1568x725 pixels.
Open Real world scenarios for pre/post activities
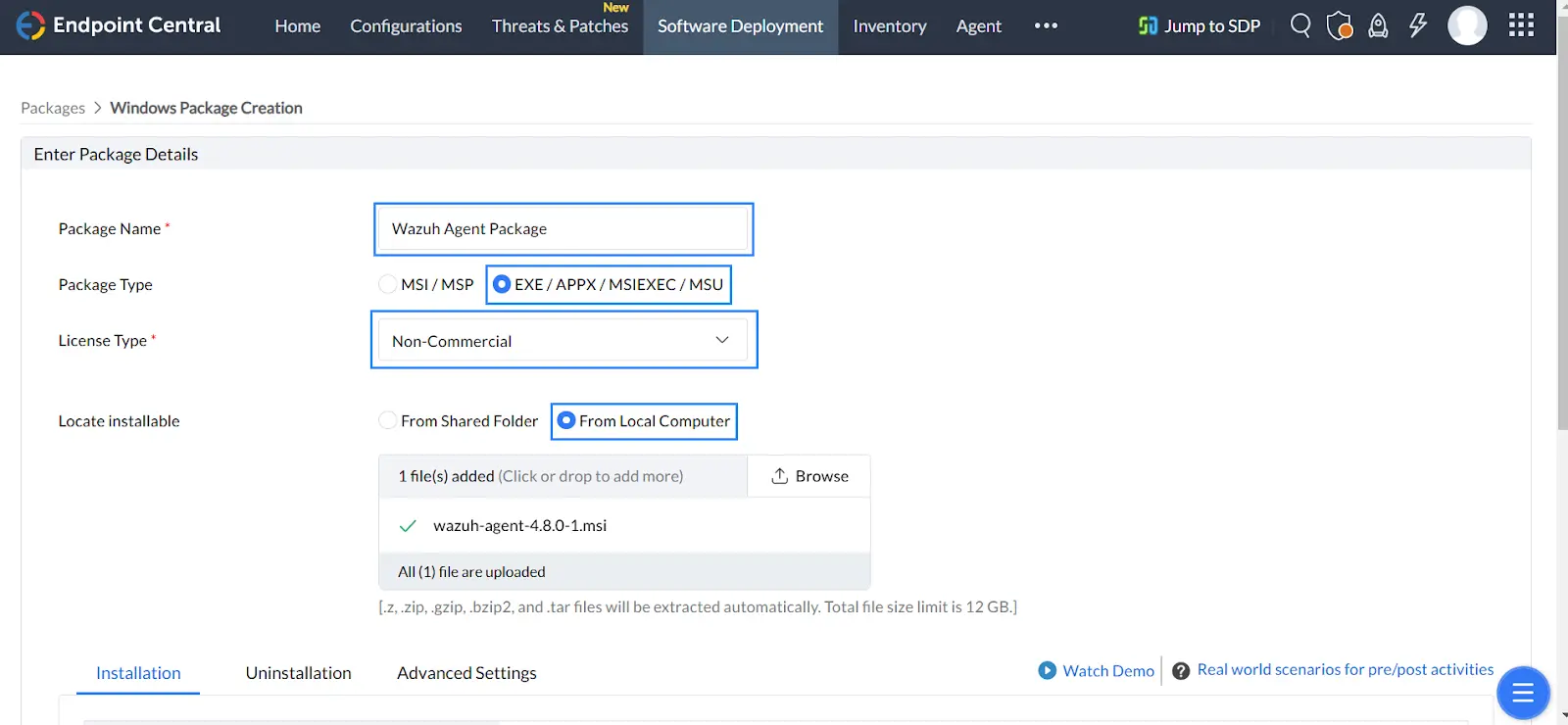[x=1346, y=670]
